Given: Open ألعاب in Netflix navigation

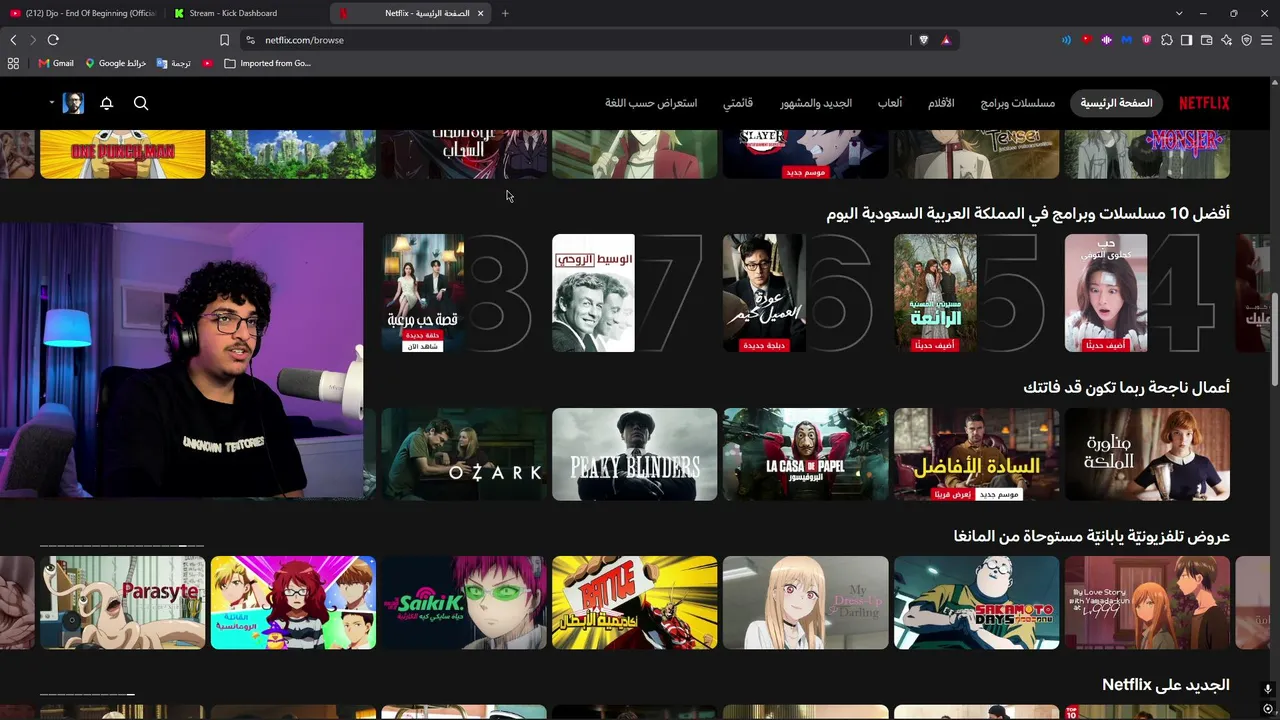Looking at the screenshot, I should (x=890, y=103).
